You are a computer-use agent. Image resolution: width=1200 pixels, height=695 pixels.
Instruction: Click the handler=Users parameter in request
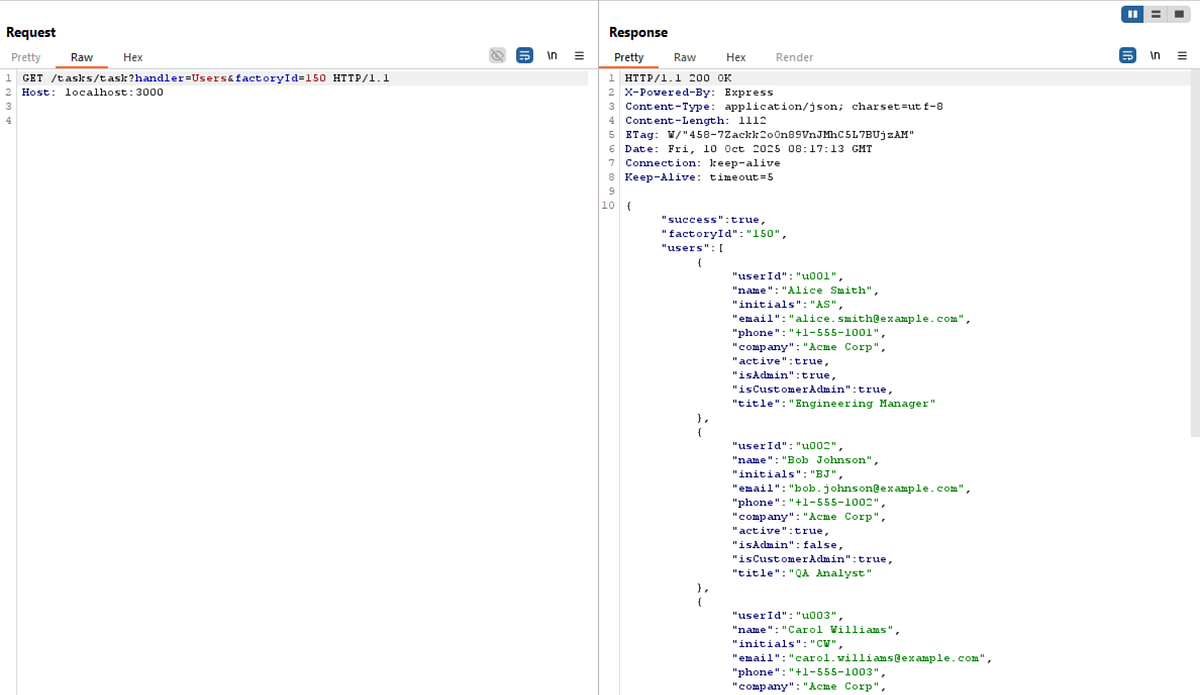(182, 78)
